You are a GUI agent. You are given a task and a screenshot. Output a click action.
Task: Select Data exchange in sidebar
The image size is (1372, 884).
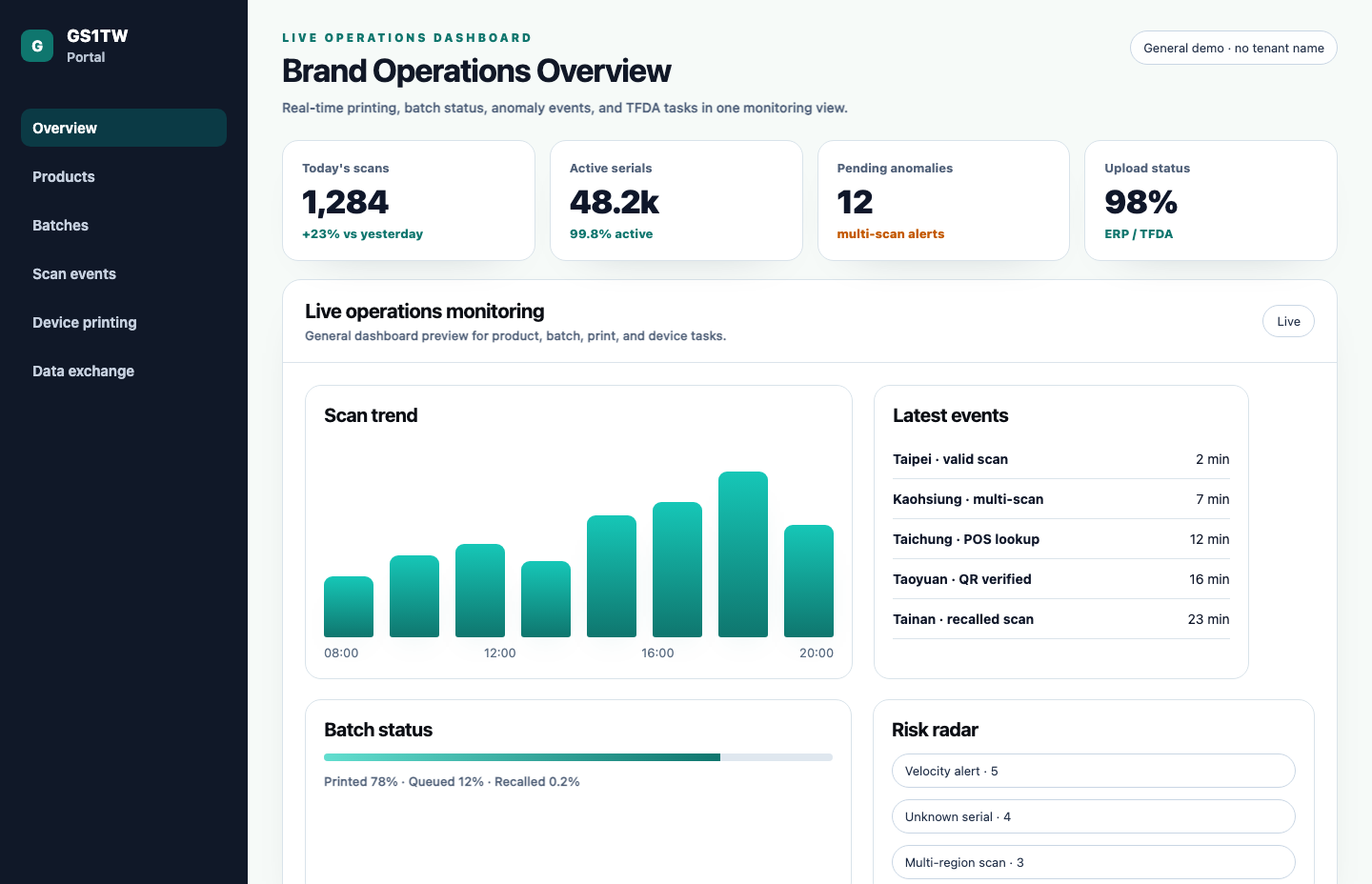click(124, 371)
